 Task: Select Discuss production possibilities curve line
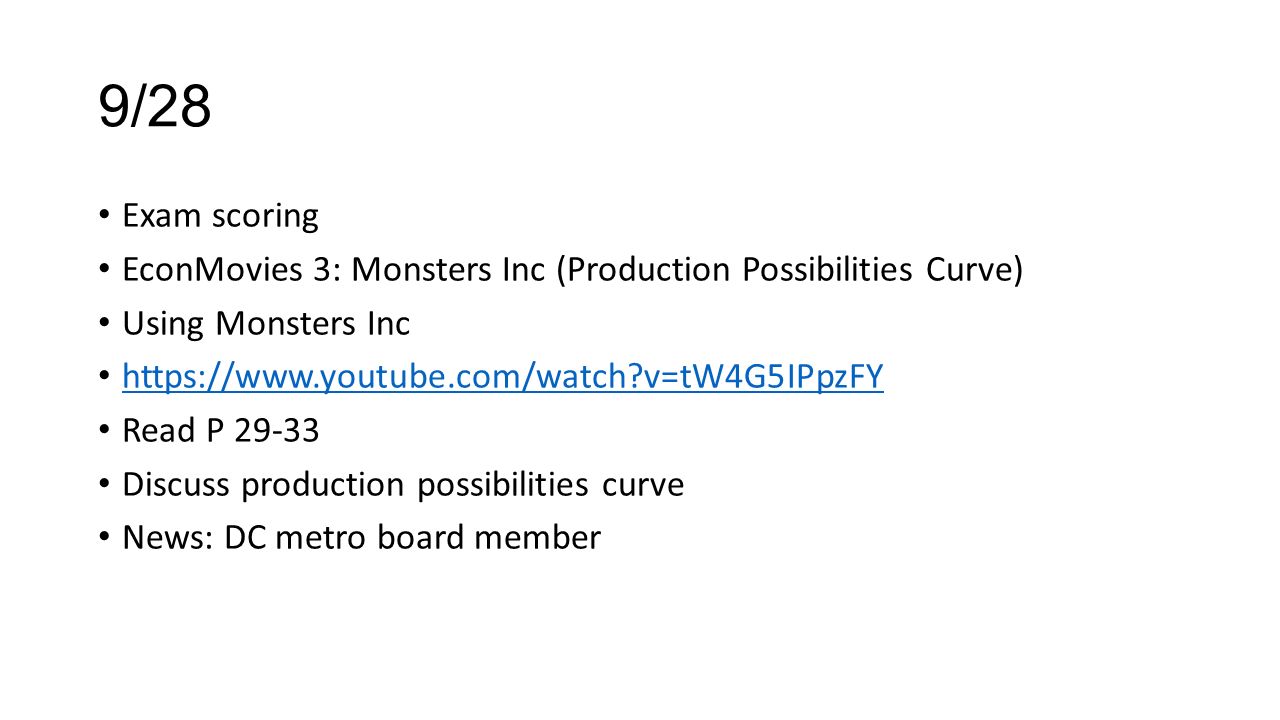pos(403,485)
